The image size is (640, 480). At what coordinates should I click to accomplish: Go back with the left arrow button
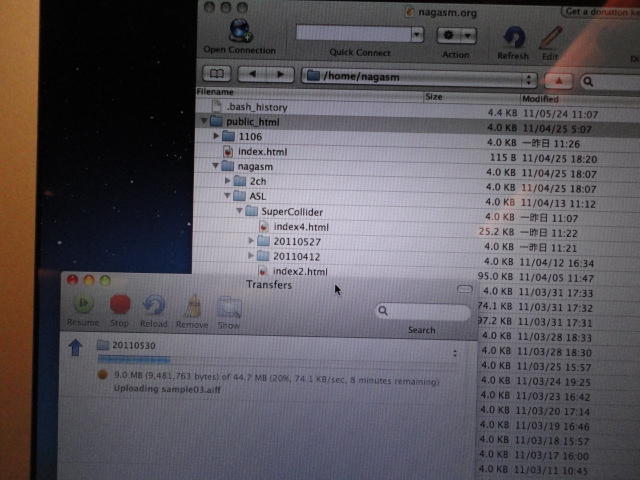coord(252,74)
